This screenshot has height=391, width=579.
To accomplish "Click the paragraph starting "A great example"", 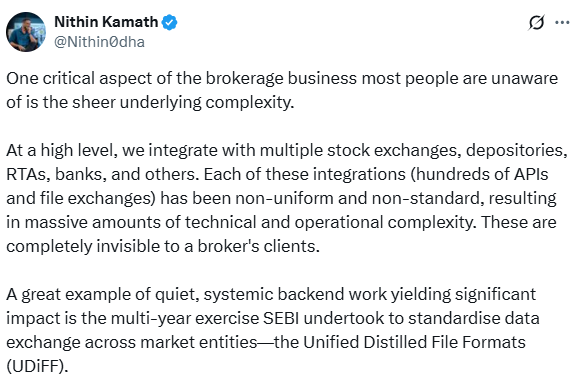I will [x=273, y=330].
